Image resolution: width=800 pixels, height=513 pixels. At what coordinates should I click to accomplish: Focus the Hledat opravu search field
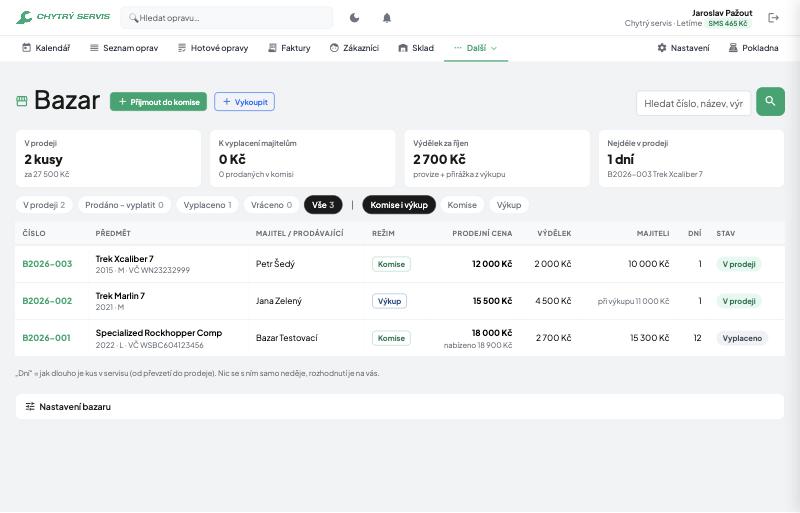click(x=227, y=18)
